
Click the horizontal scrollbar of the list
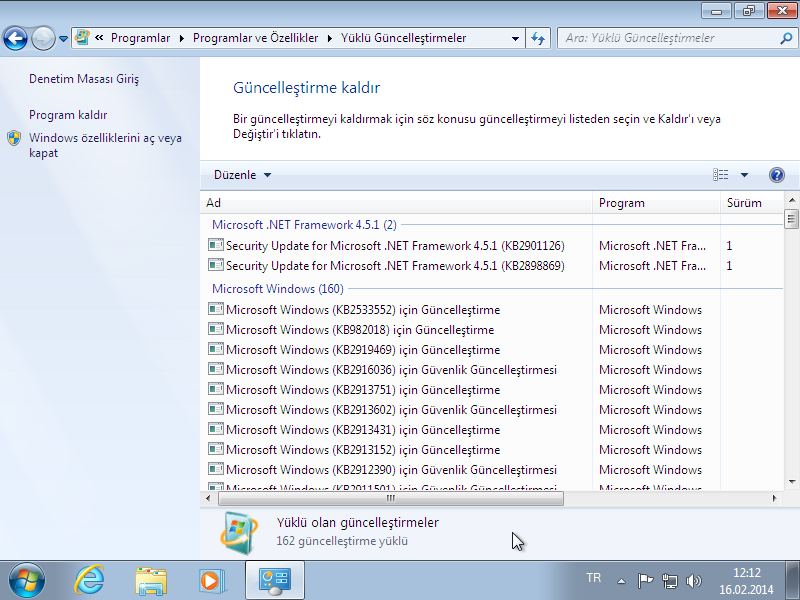click(x=390, y=498)
